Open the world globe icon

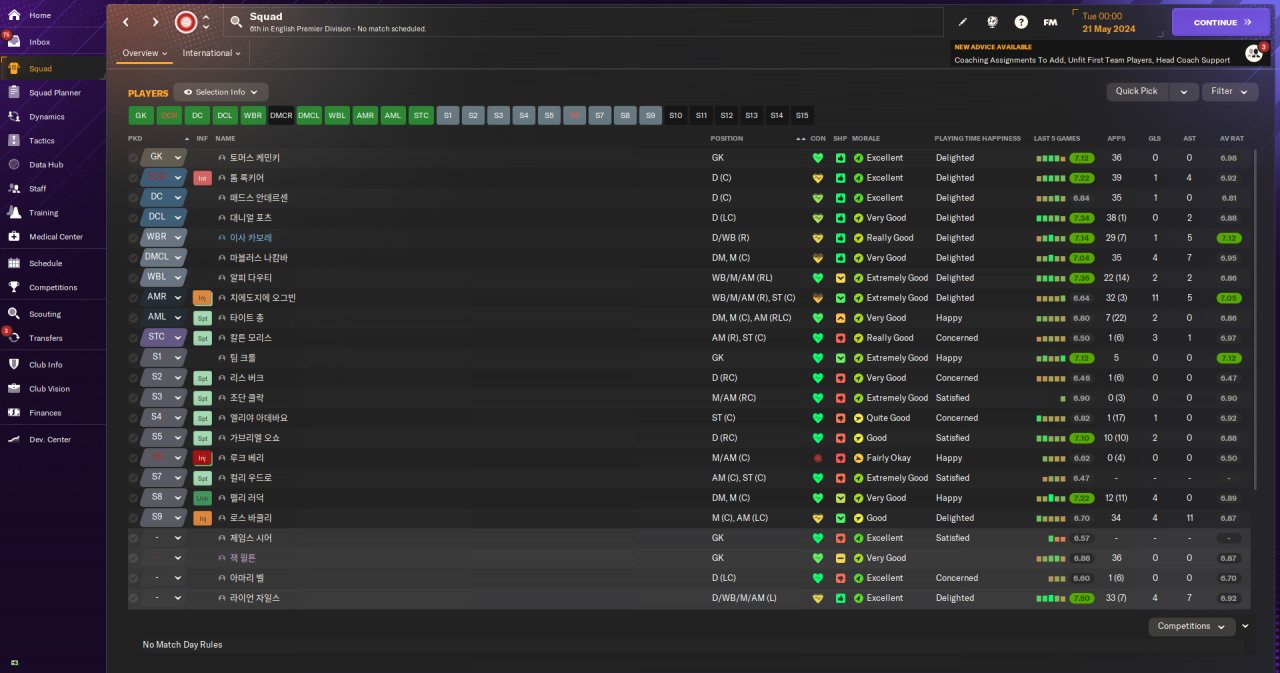click(992, 22)
